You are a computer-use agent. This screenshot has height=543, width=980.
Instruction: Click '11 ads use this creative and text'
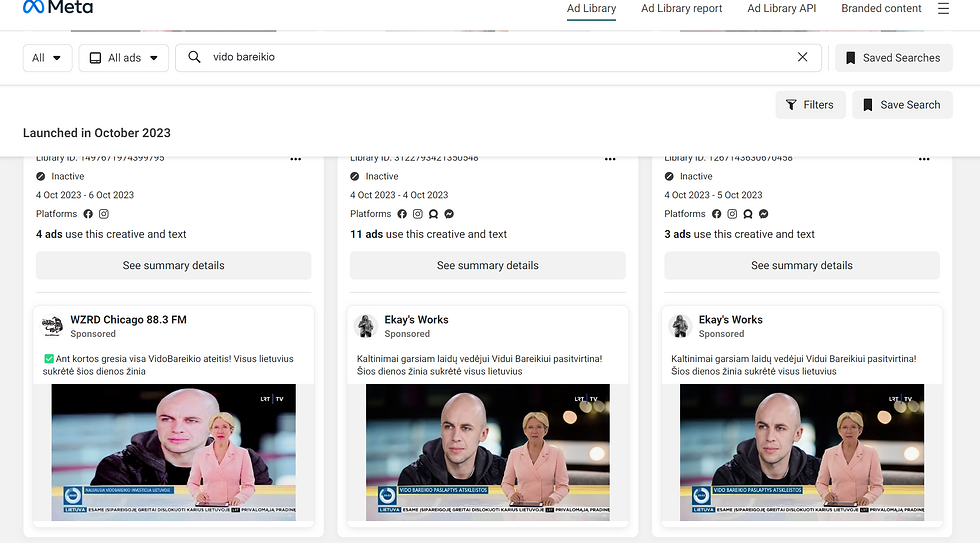[x=428, y=234]
